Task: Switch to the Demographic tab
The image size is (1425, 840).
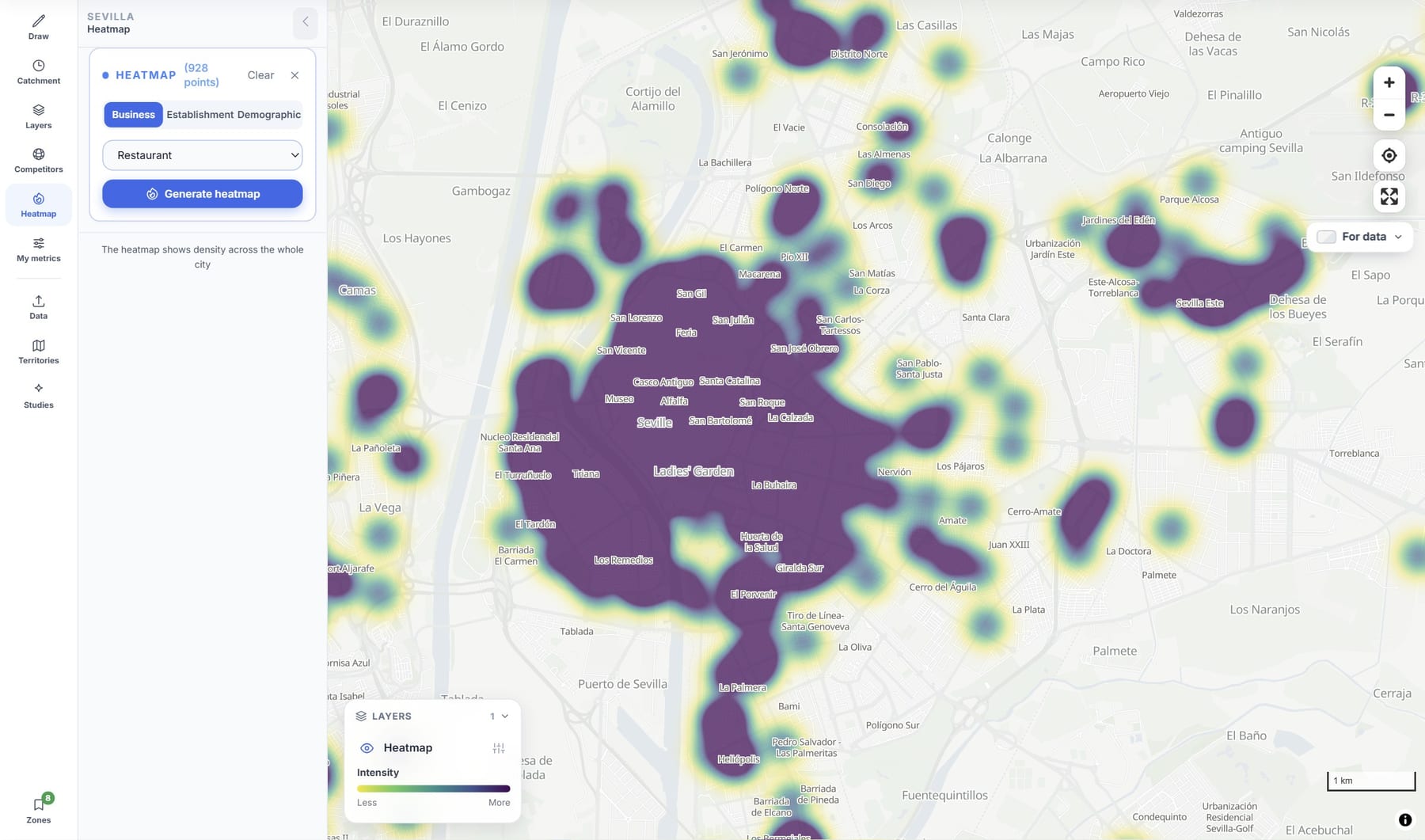Action: pos(268,115)
